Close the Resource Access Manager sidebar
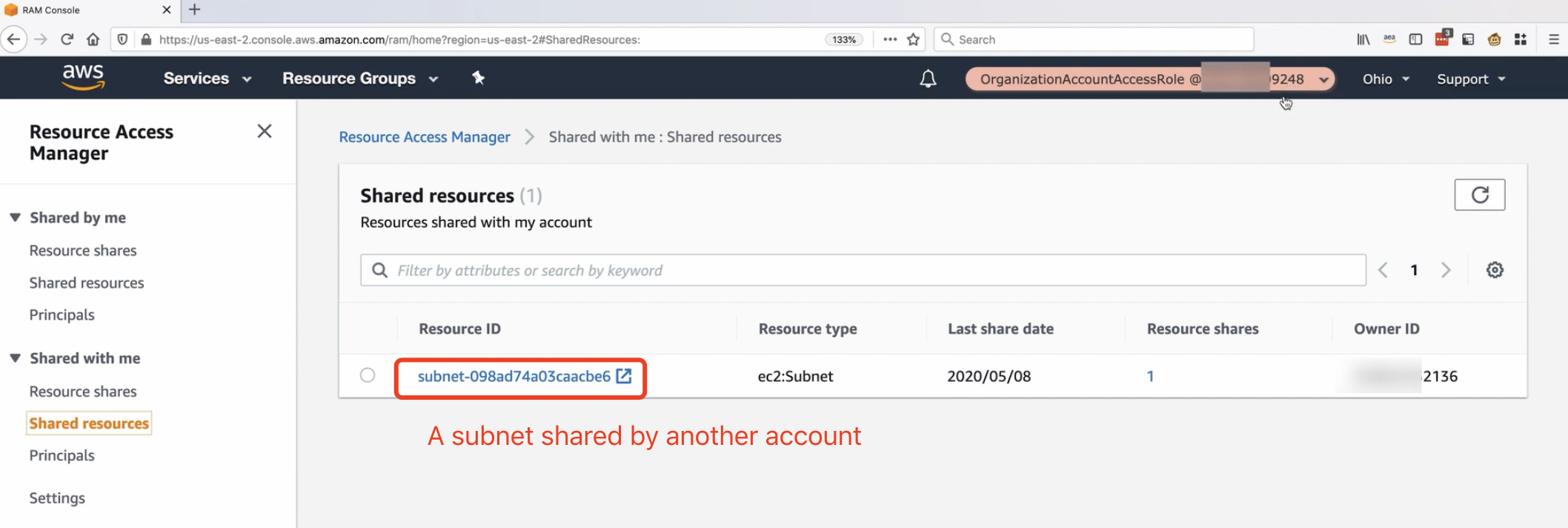This screenshot has height=528, width=1568. 265,131
